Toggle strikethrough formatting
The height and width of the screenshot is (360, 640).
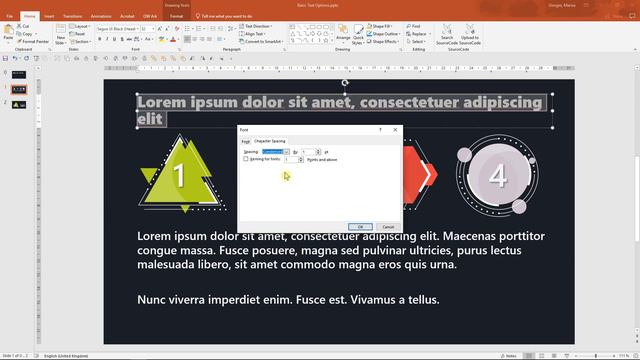(129, 40)
